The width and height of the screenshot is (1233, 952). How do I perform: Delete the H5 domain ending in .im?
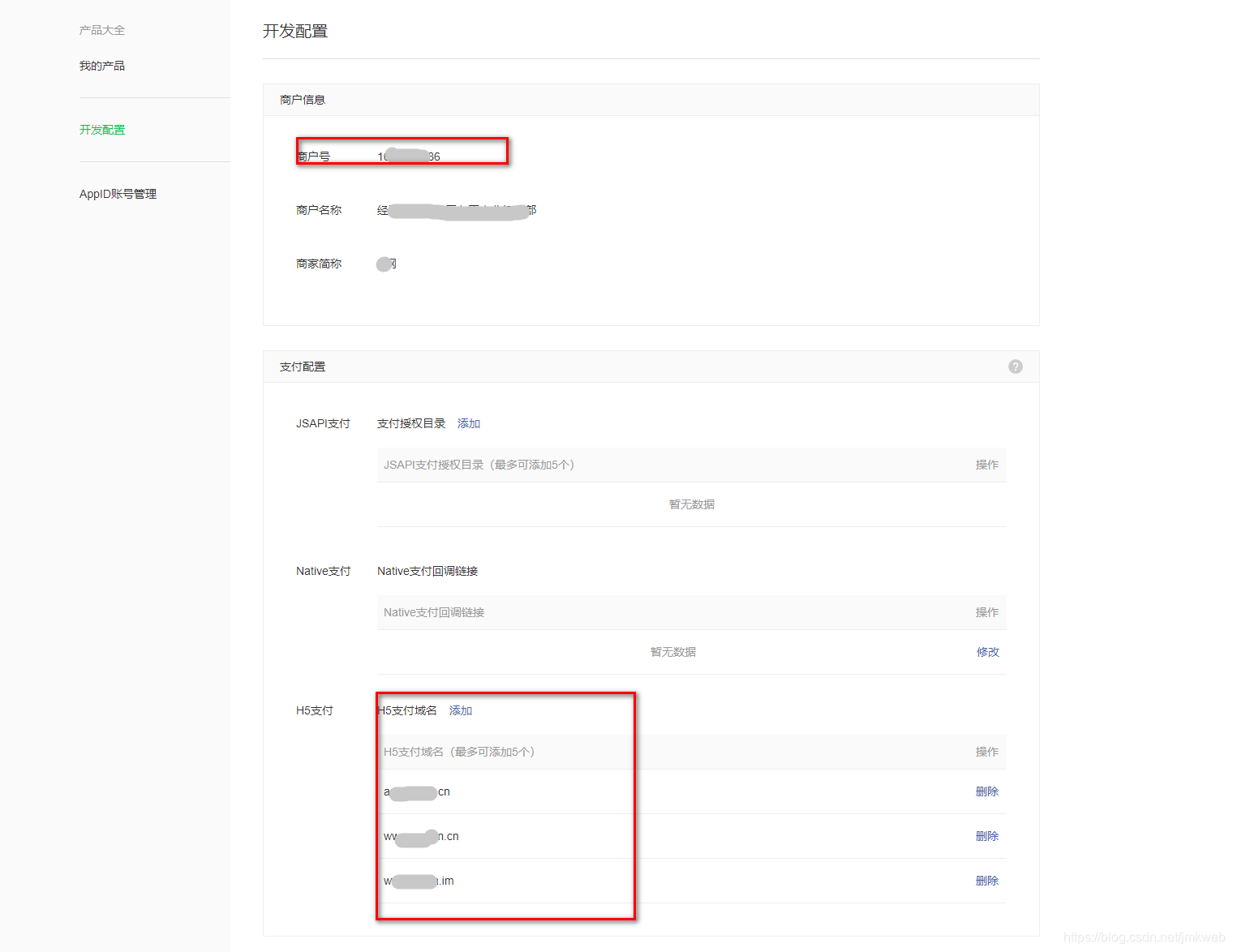(x=987, y=881)
